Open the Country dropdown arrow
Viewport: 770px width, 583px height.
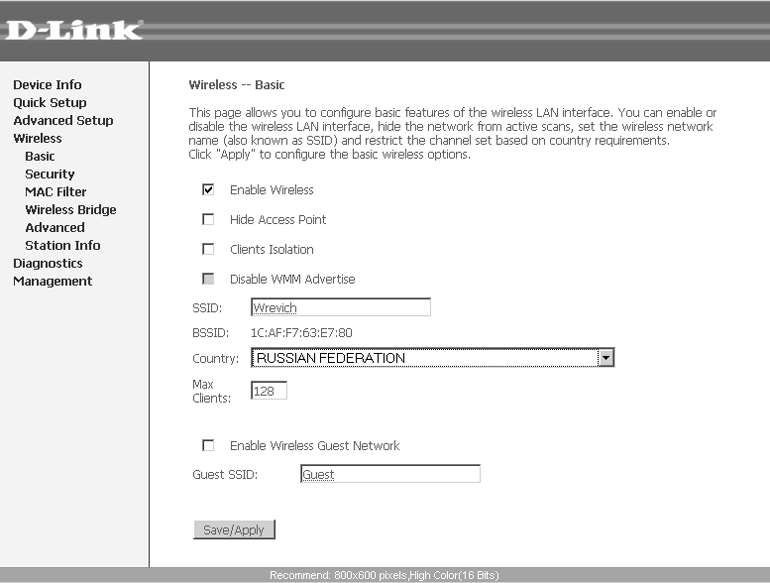coord(605,358)
